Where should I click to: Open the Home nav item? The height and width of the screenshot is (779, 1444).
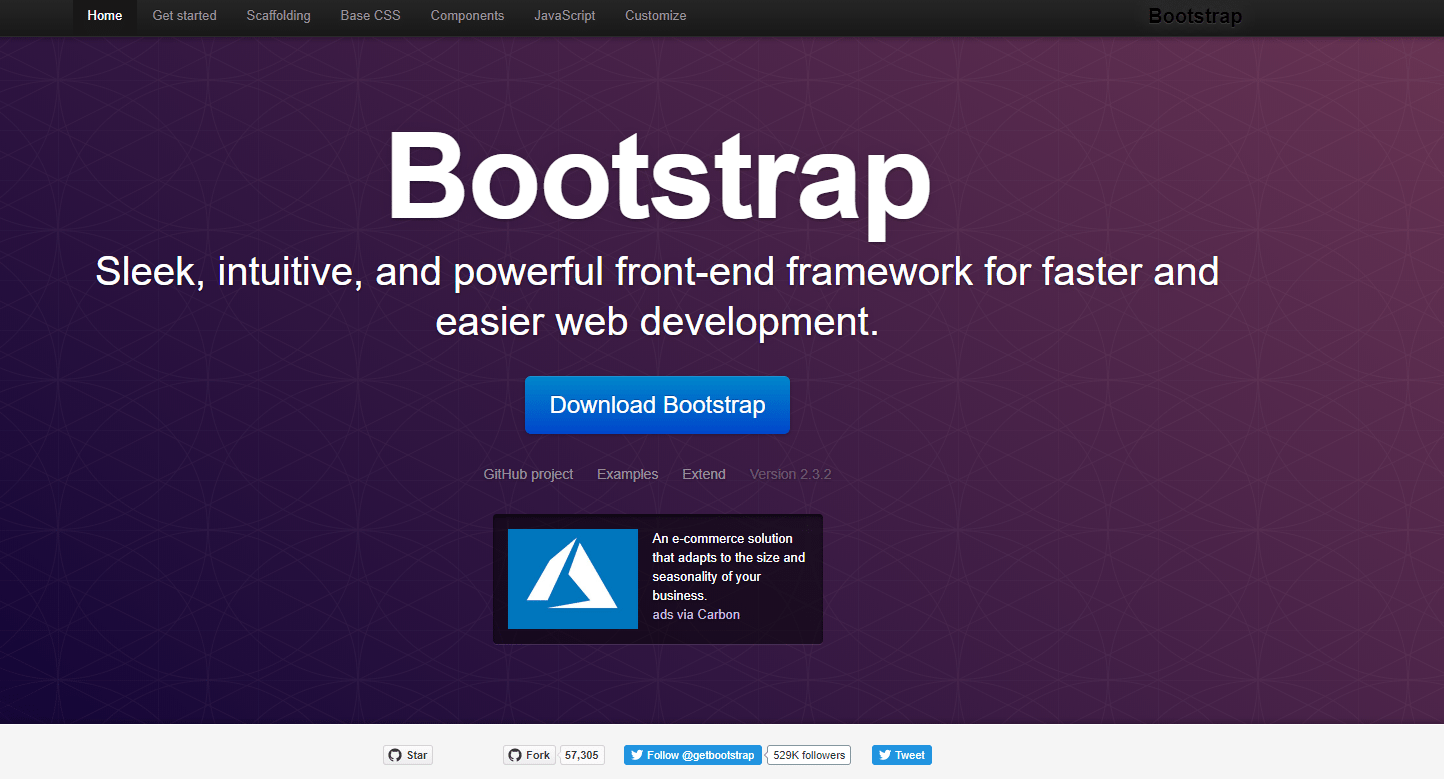point(105,16)
